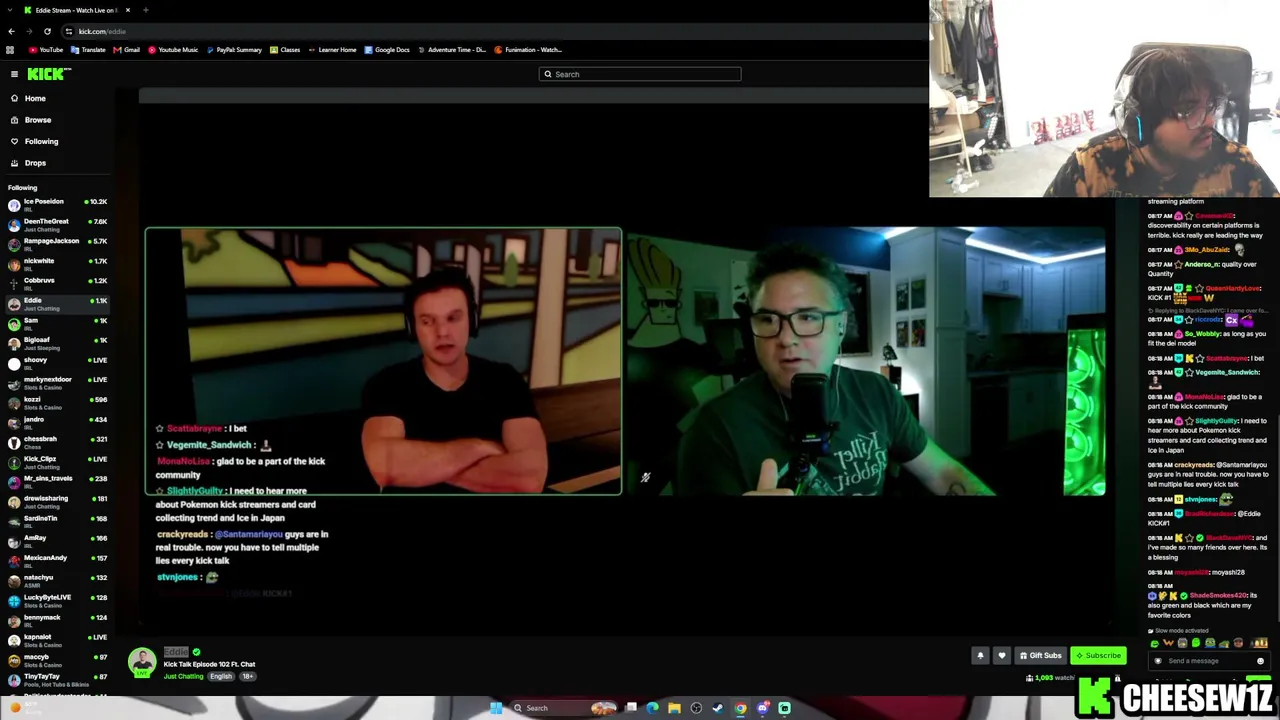Open kapnalot's channel in Following
This screenshot has width=1280, height=720.
(60, 641)
